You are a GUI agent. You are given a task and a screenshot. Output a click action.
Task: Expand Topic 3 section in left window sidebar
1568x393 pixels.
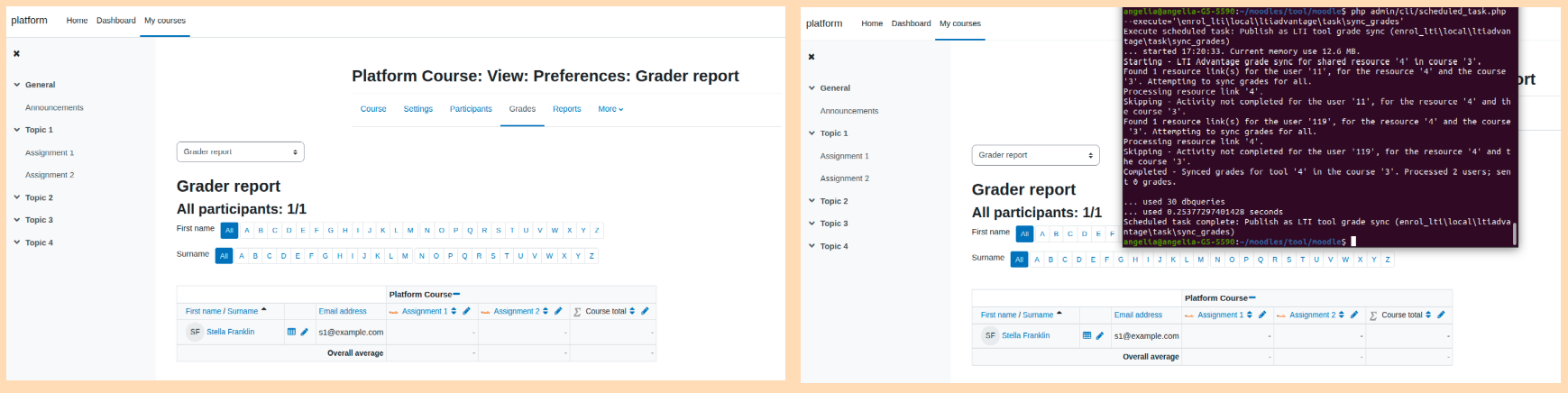pos(16,220)
